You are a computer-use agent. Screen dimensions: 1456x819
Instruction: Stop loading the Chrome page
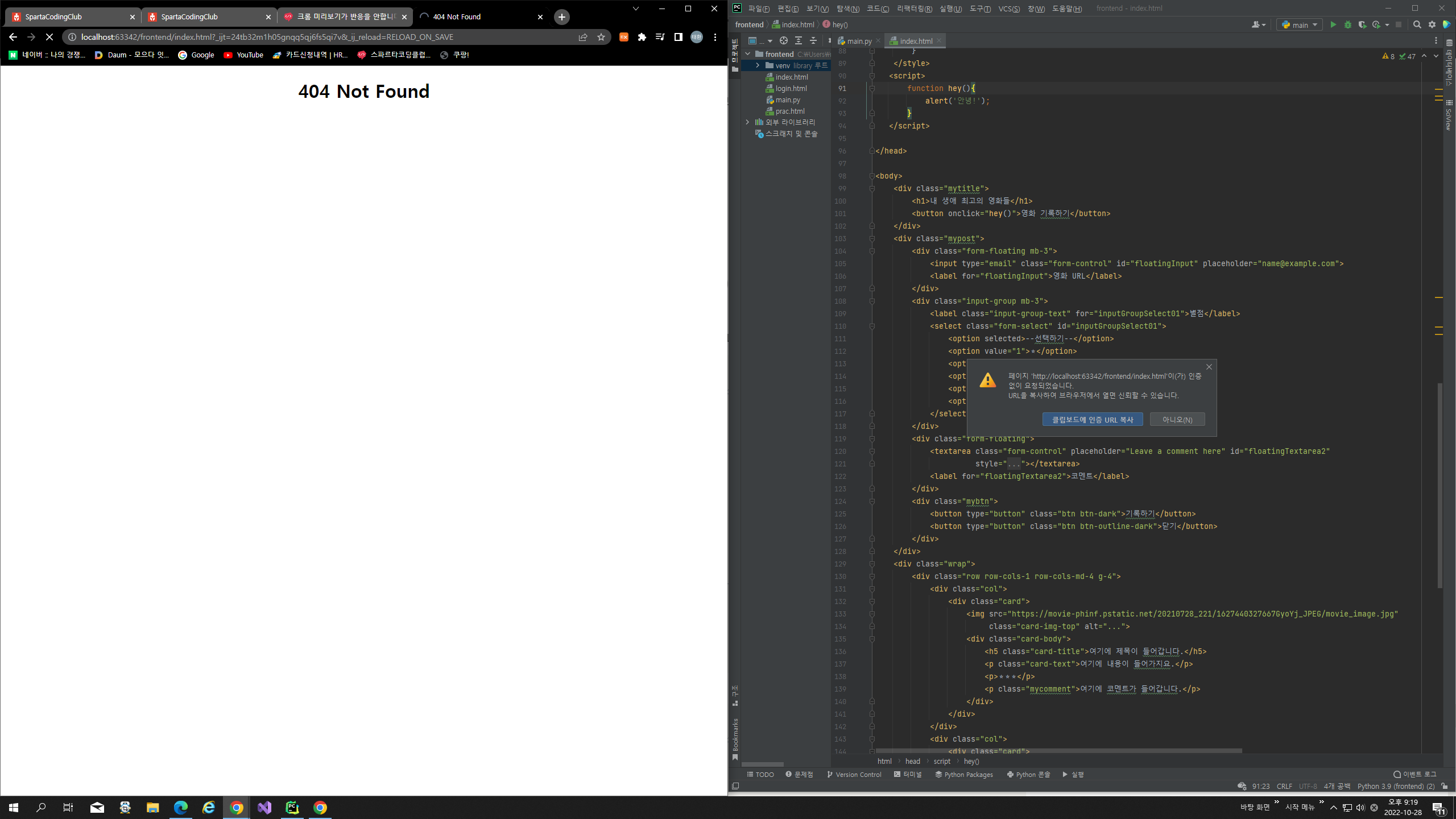point(49,37)
